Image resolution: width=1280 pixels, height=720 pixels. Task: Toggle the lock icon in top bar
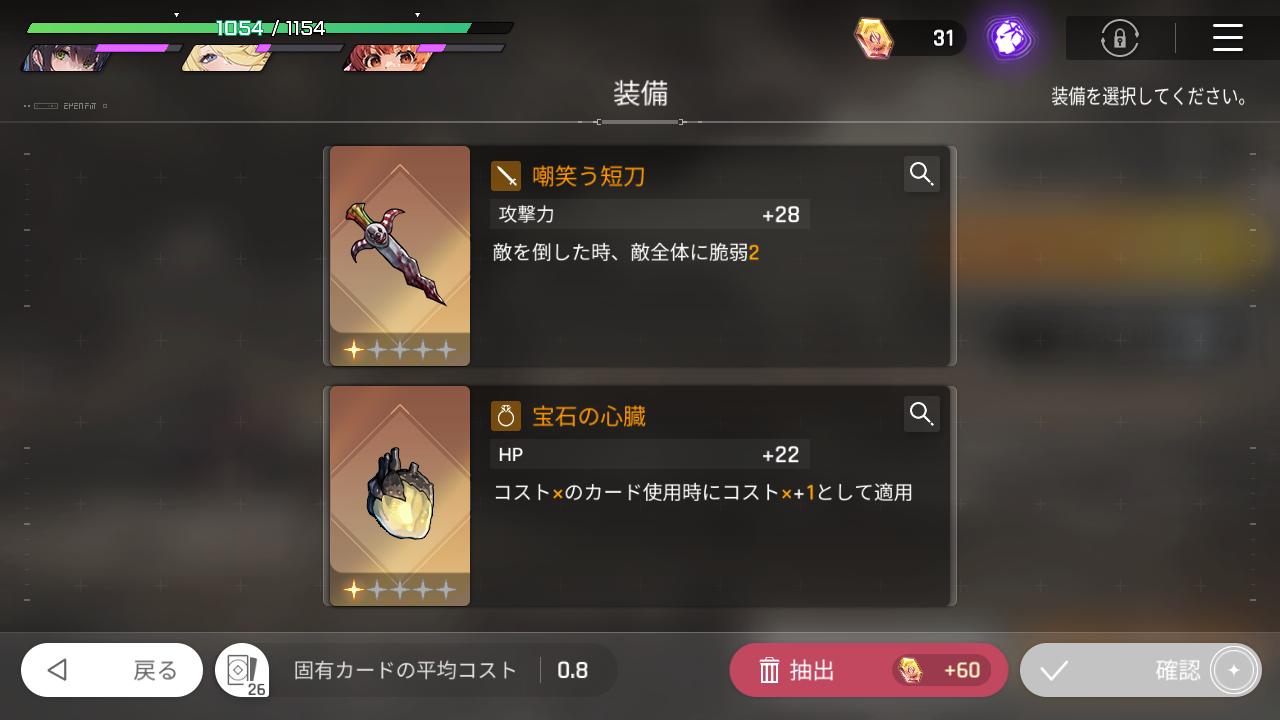point(1119,38)
